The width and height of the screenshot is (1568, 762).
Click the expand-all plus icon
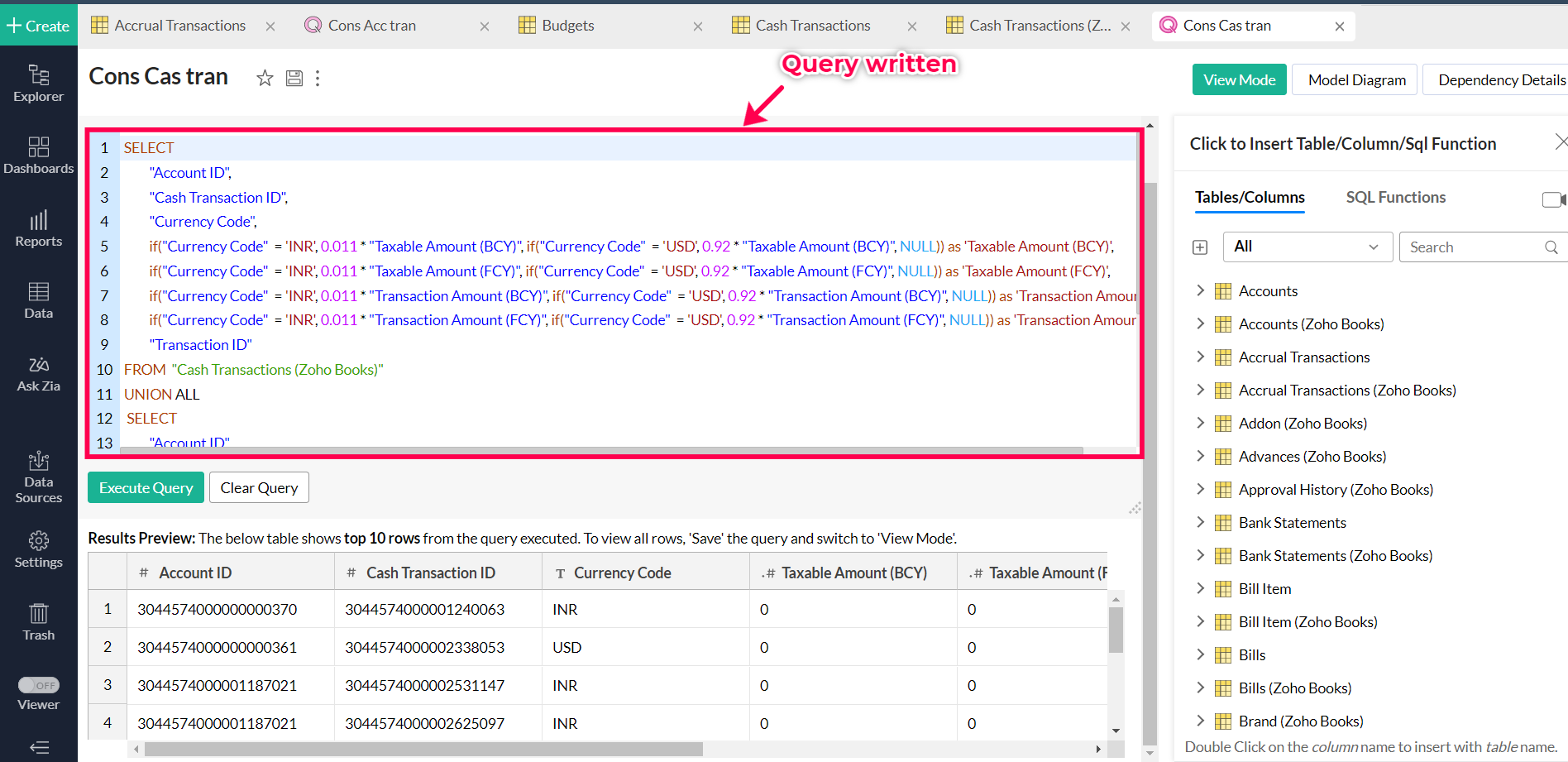[1200, 247]
